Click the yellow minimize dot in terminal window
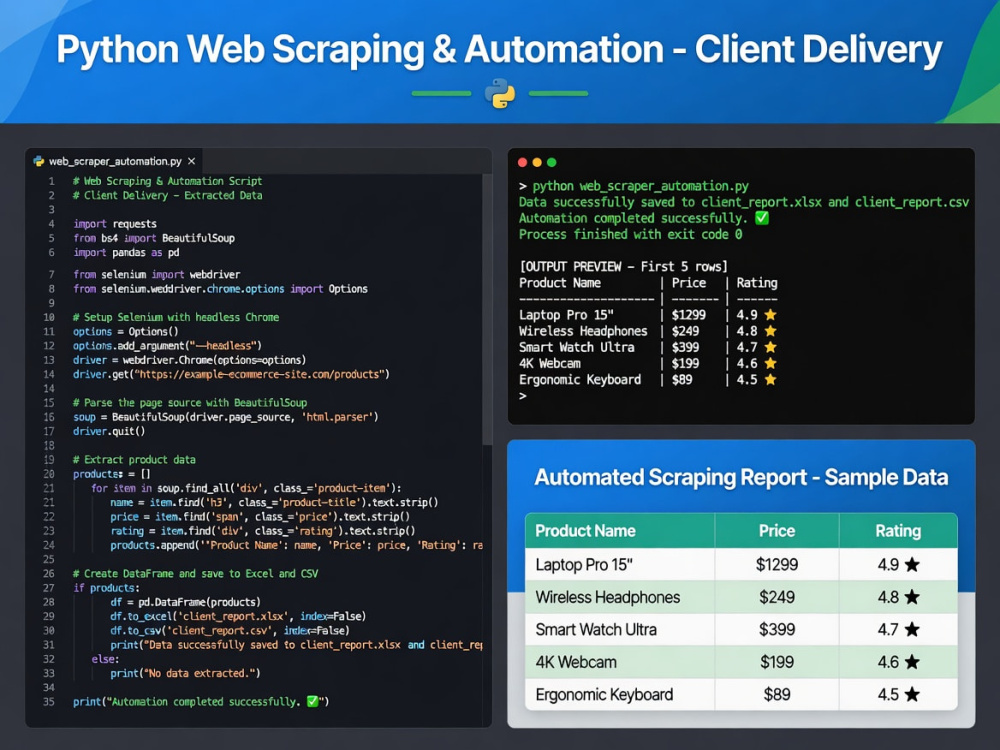1000x750 pixels. 537,163
